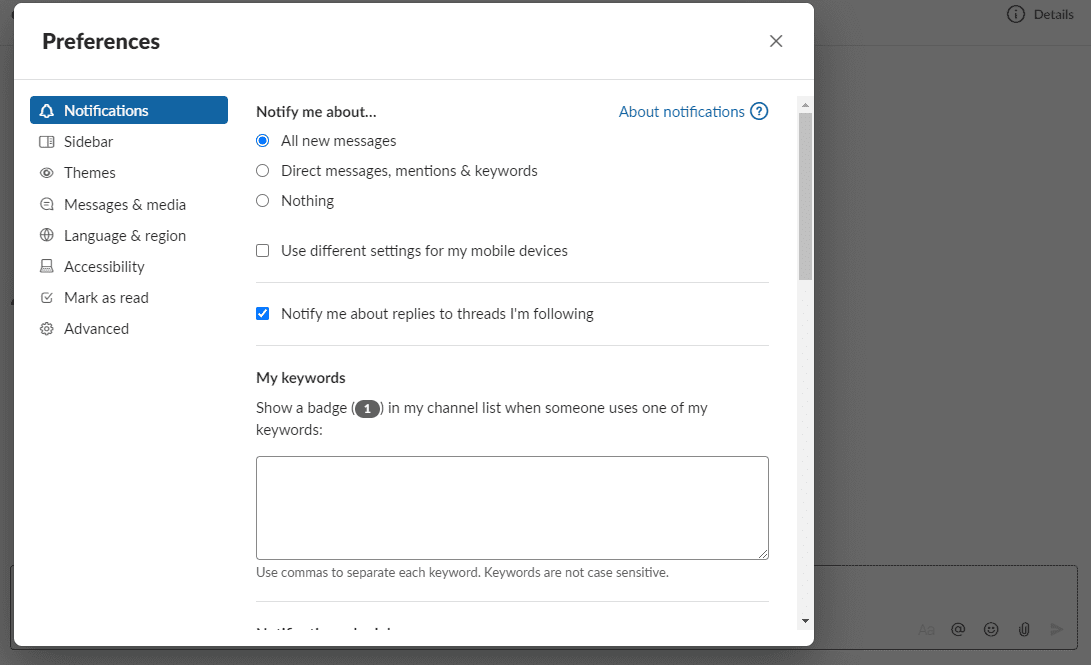The width and height of the screenshot is (1091, 665).
Task: Switch to Direct messages, mentions & keywords
Action: pyautogui.click(x=262, y=170)
